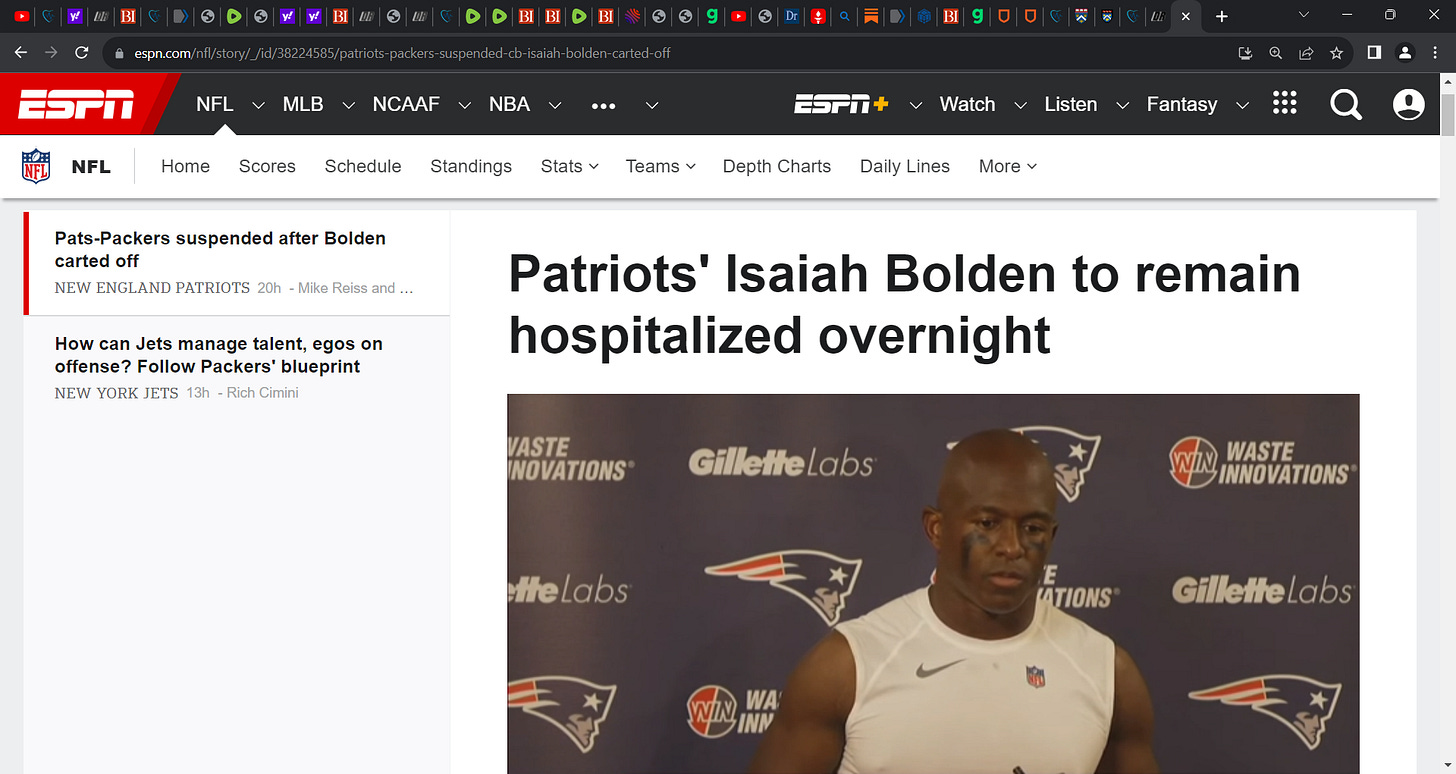Open the zoom magnifier icon in address bar
Image resolution: width=1456 pixels, height=774 pixels.
point(1275,53)
